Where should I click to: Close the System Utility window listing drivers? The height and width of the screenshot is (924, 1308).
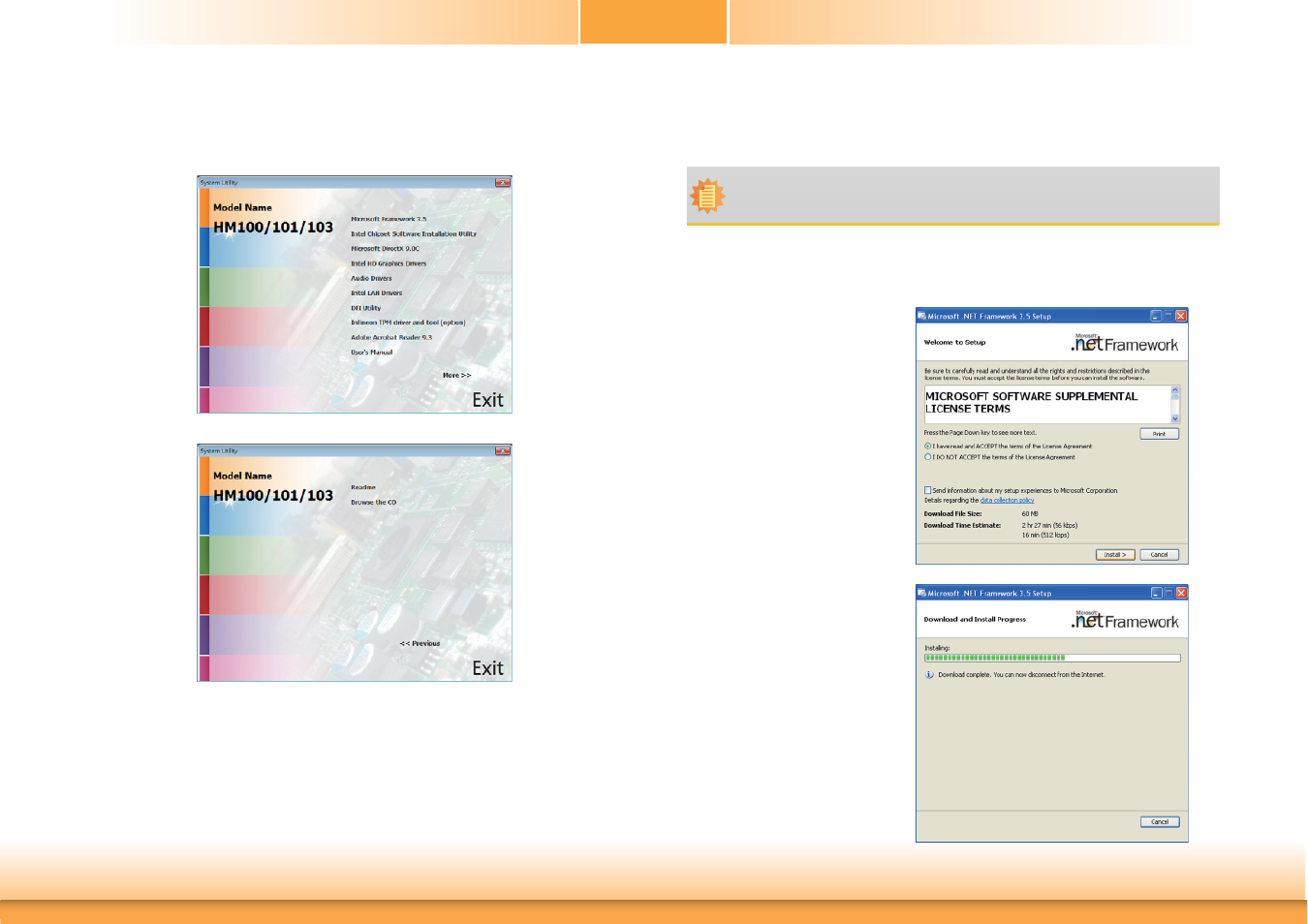coord(502,182)
